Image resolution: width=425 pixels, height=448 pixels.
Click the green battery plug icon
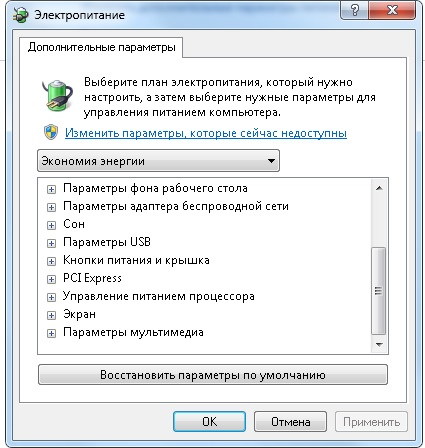57,95
